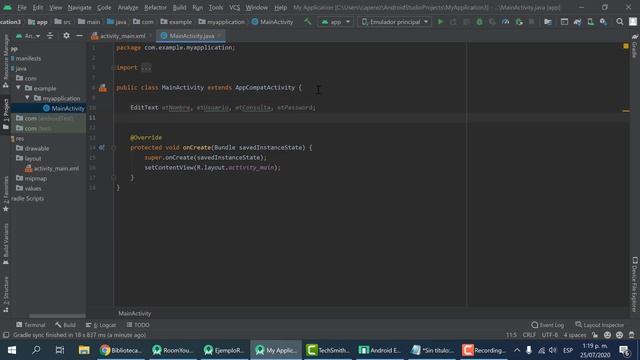Open Chrome Biblioteca in the taskbar
The width and height of the screenshot is (640, 360).
pos(121,350)
